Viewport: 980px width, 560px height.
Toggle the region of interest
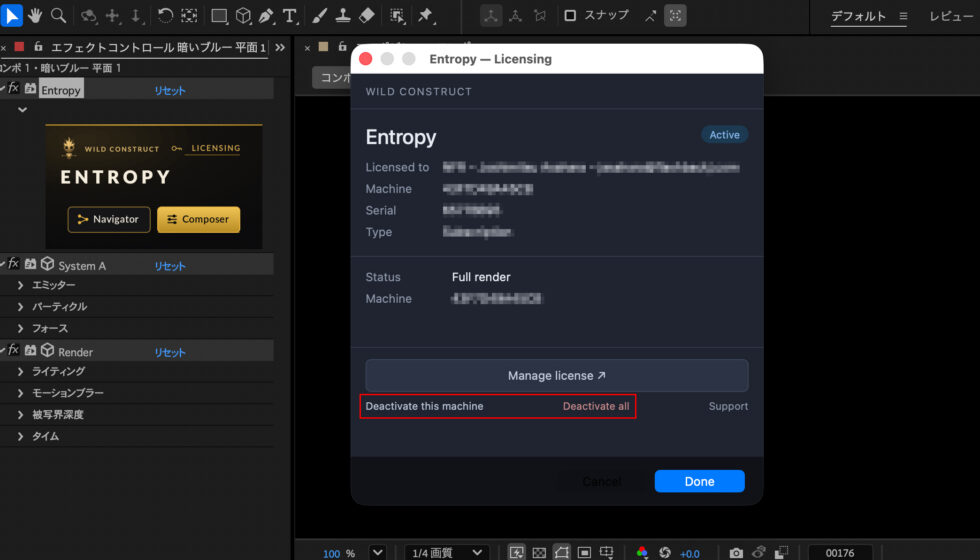(x=584, y=552)
